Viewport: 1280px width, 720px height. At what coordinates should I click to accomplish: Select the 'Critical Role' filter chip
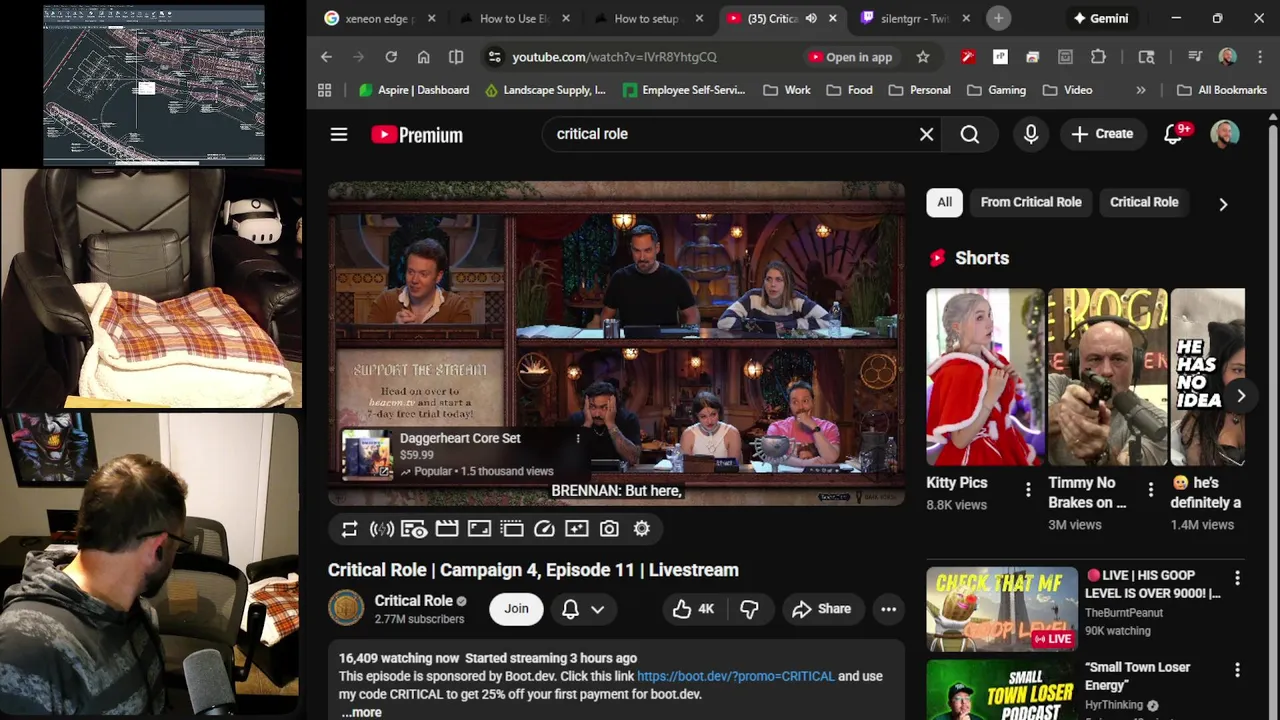(1144, 202)
